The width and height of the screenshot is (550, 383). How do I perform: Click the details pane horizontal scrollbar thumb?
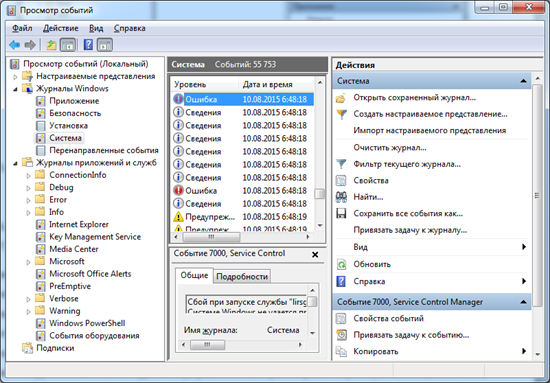207,345
